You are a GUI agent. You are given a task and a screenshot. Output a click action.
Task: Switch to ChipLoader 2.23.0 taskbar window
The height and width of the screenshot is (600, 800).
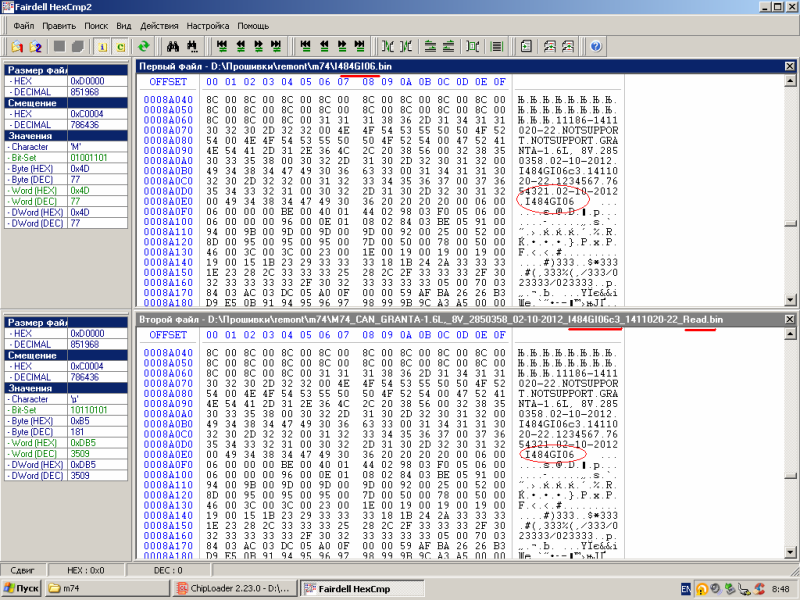click(x=235, y=589)
